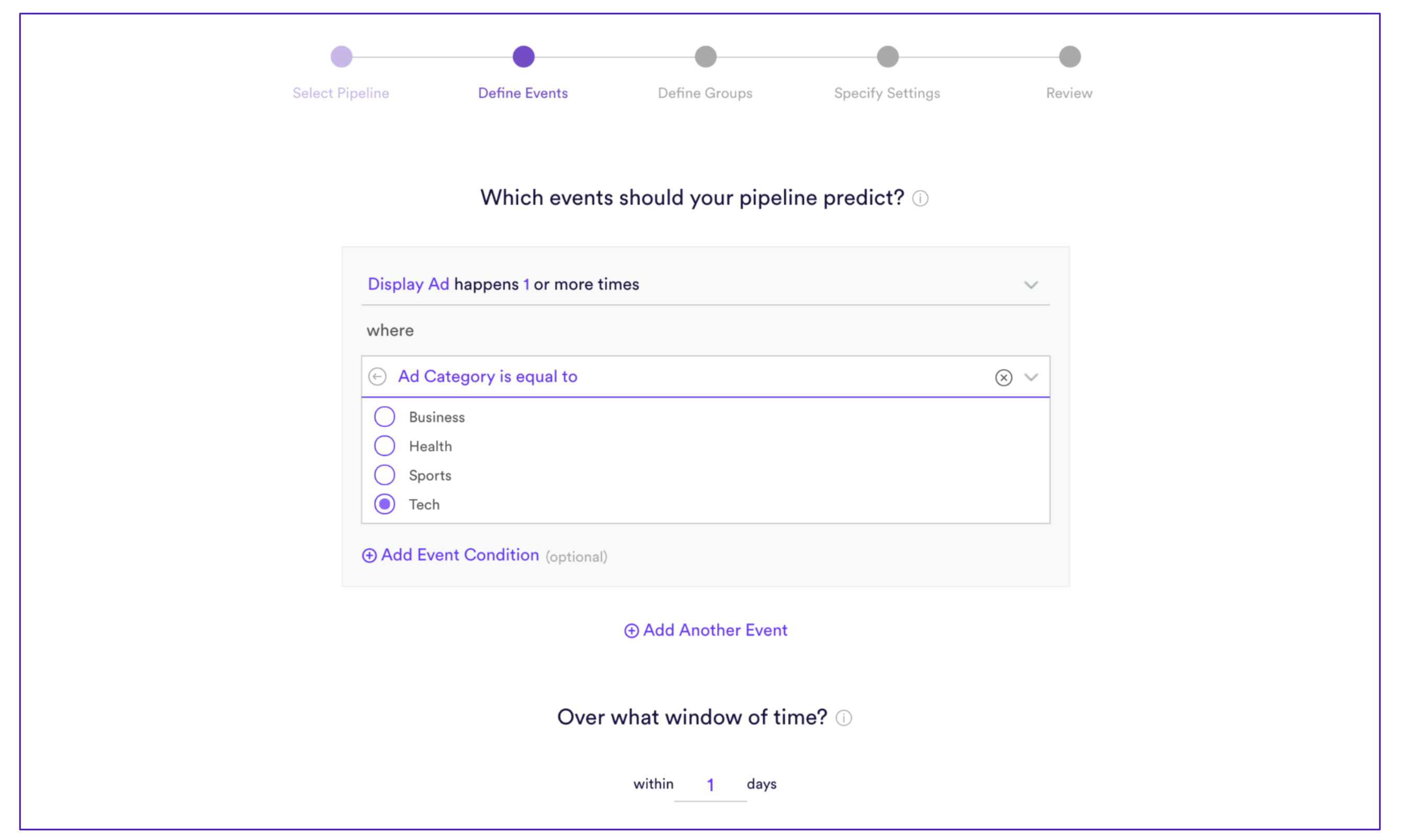Open the Display Ad event selector
The image size is (1402, 840).
408,284
